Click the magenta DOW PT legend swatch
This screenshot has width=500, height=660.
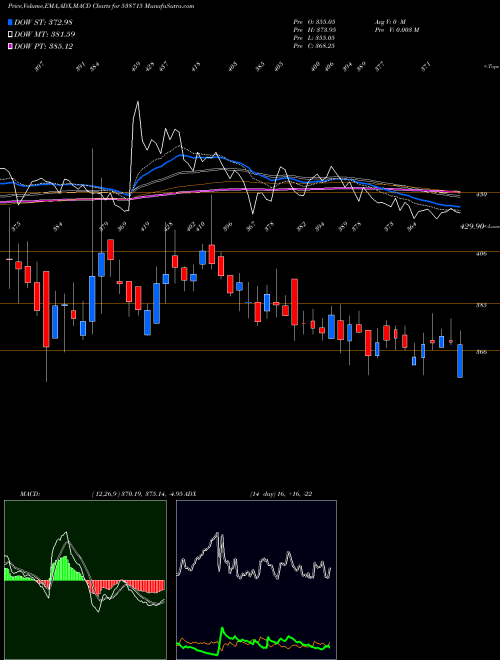10,46
